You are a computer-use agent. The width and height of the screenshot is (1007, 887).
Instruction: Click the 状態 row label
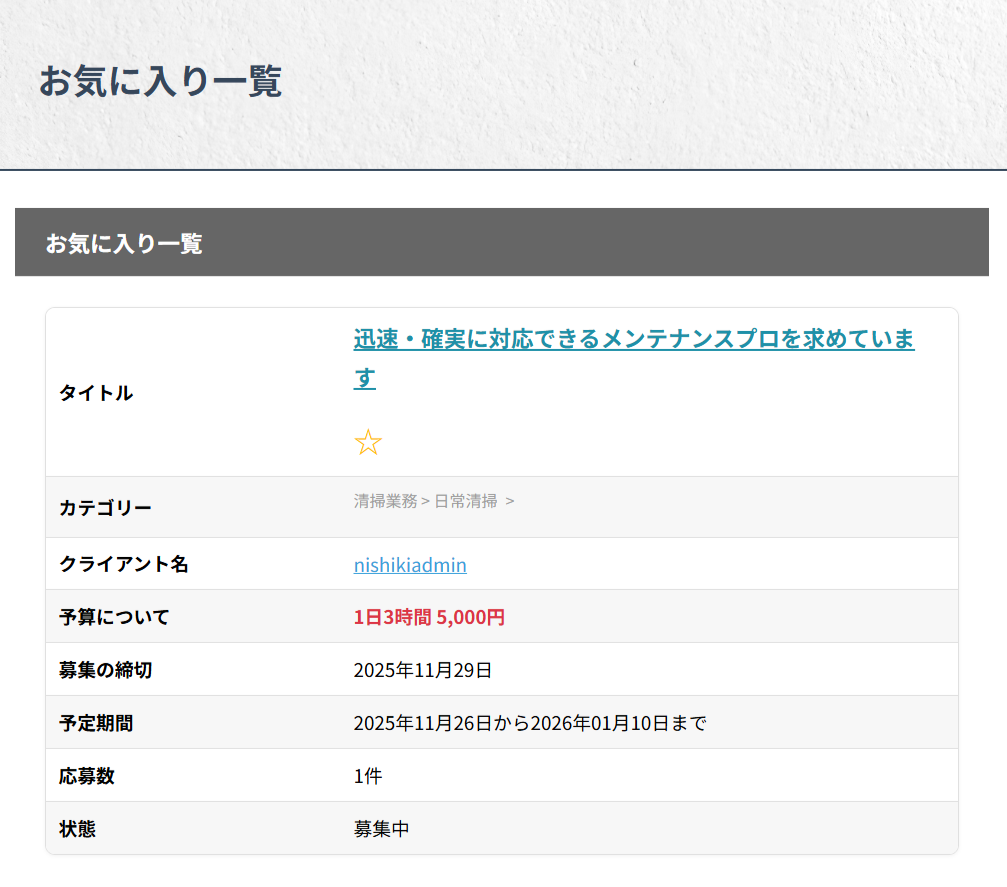tap(78, 829)
